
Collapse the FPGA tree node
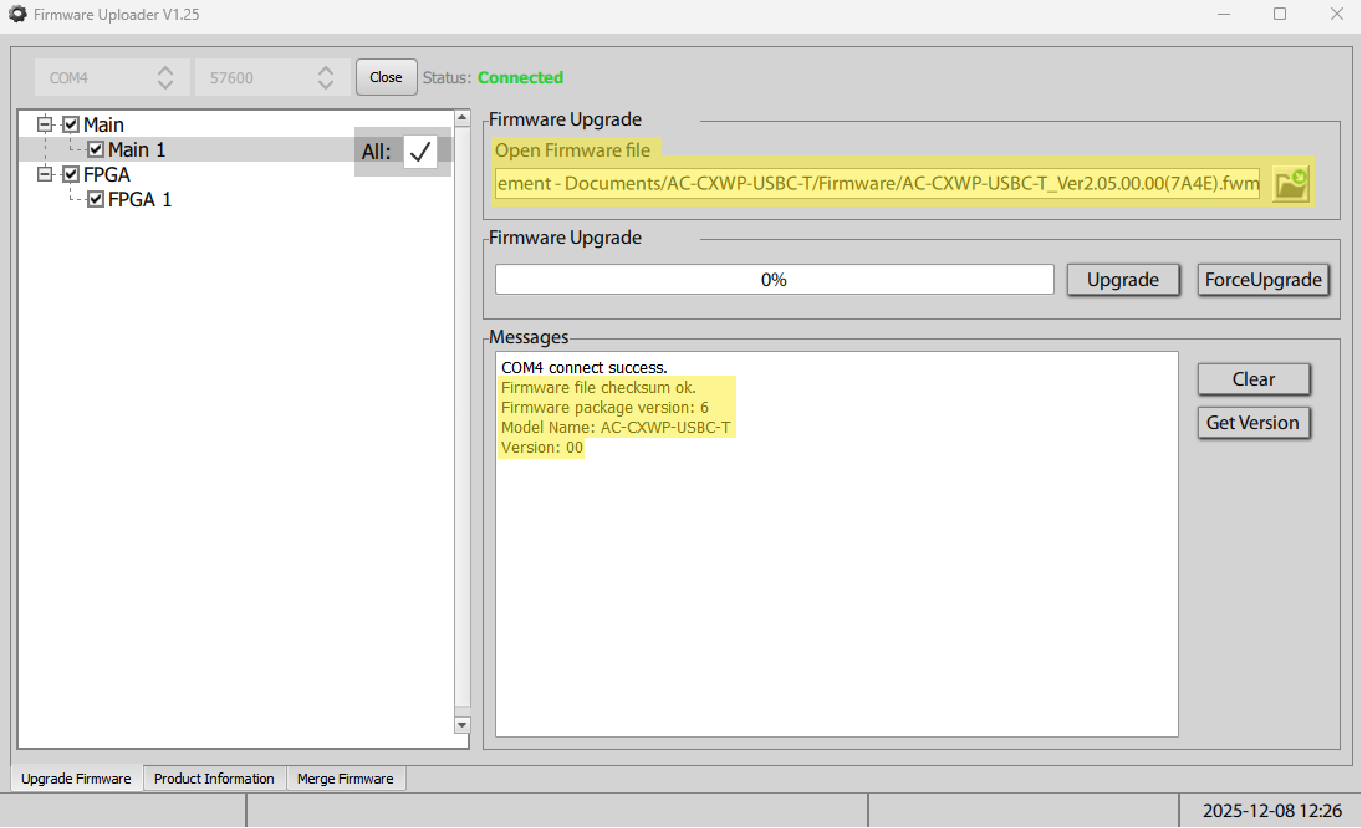(x=45, y=175)
